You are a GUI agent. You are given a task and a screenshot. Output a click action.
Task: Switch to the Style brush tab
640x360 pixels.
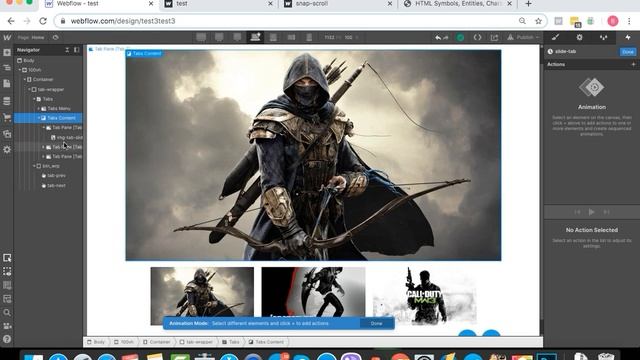pos(556,38)
